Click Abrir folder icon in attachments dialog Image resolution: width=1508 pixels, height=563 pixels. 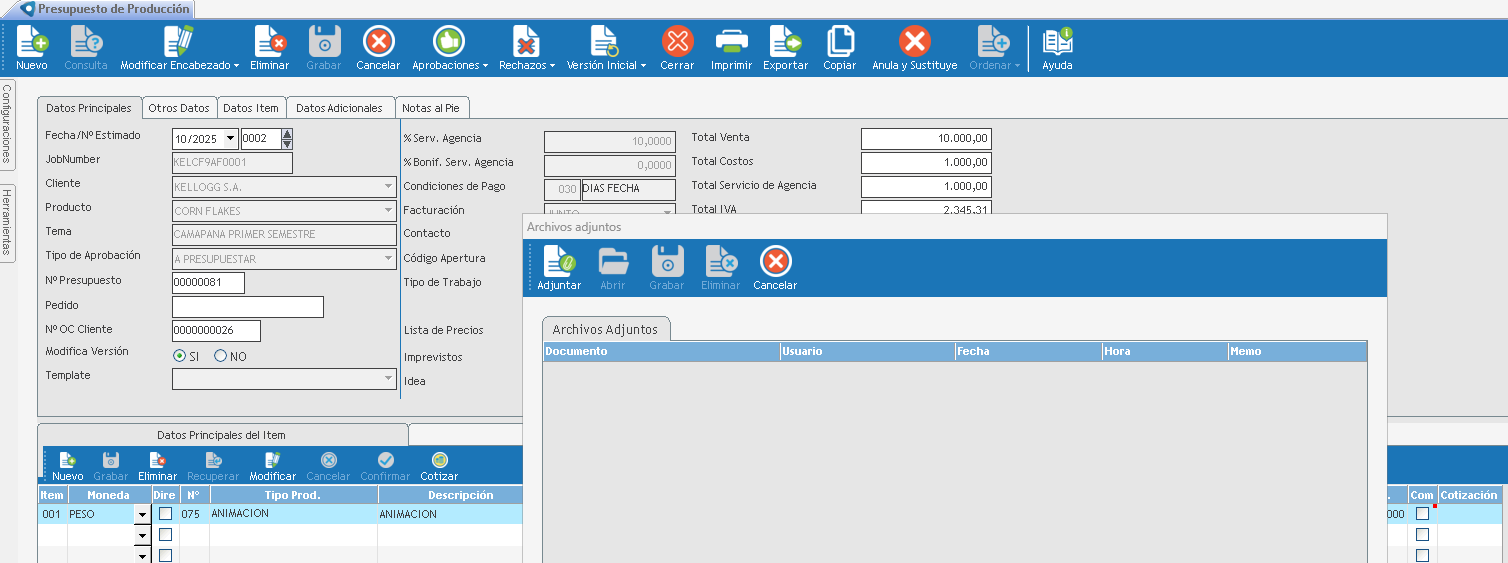click(x=613, y=268)
